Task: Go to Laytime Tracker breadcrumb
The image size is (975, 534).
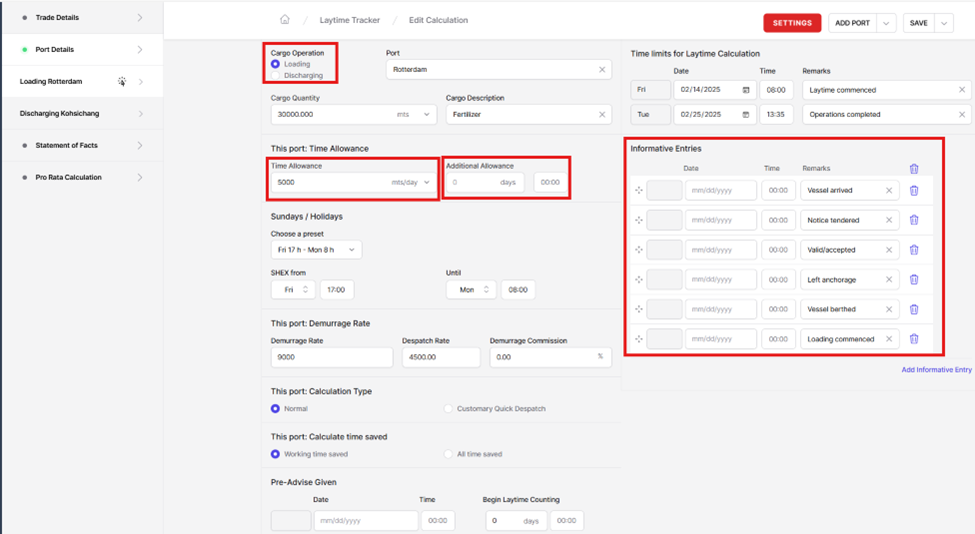Action: coord(349,20)
